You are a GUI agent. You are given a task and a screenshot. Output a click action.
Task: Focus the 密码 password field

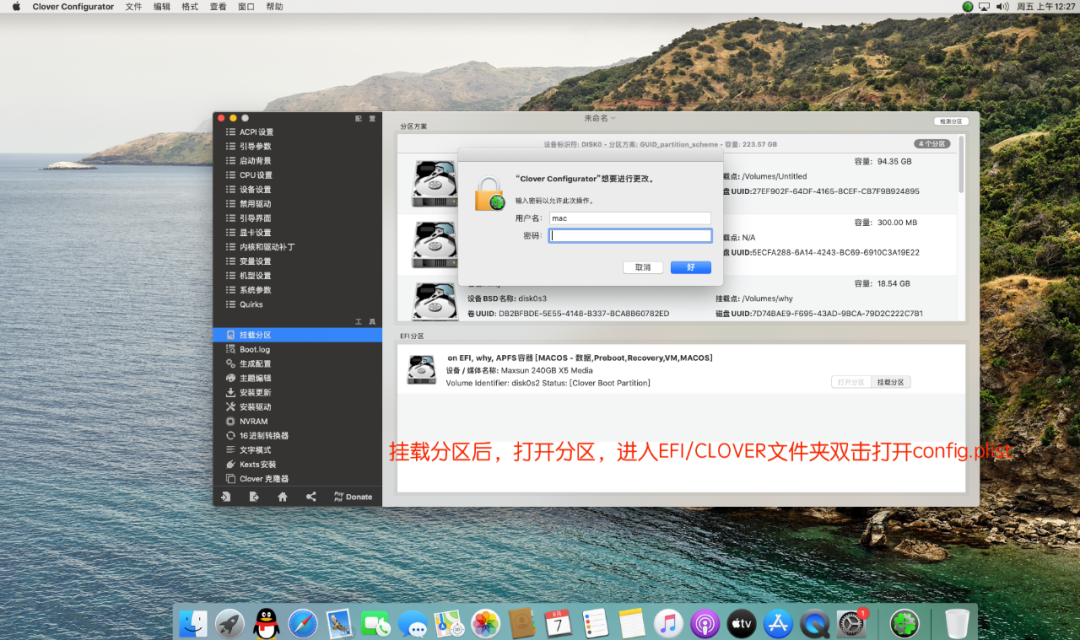(x=630, y=236)
